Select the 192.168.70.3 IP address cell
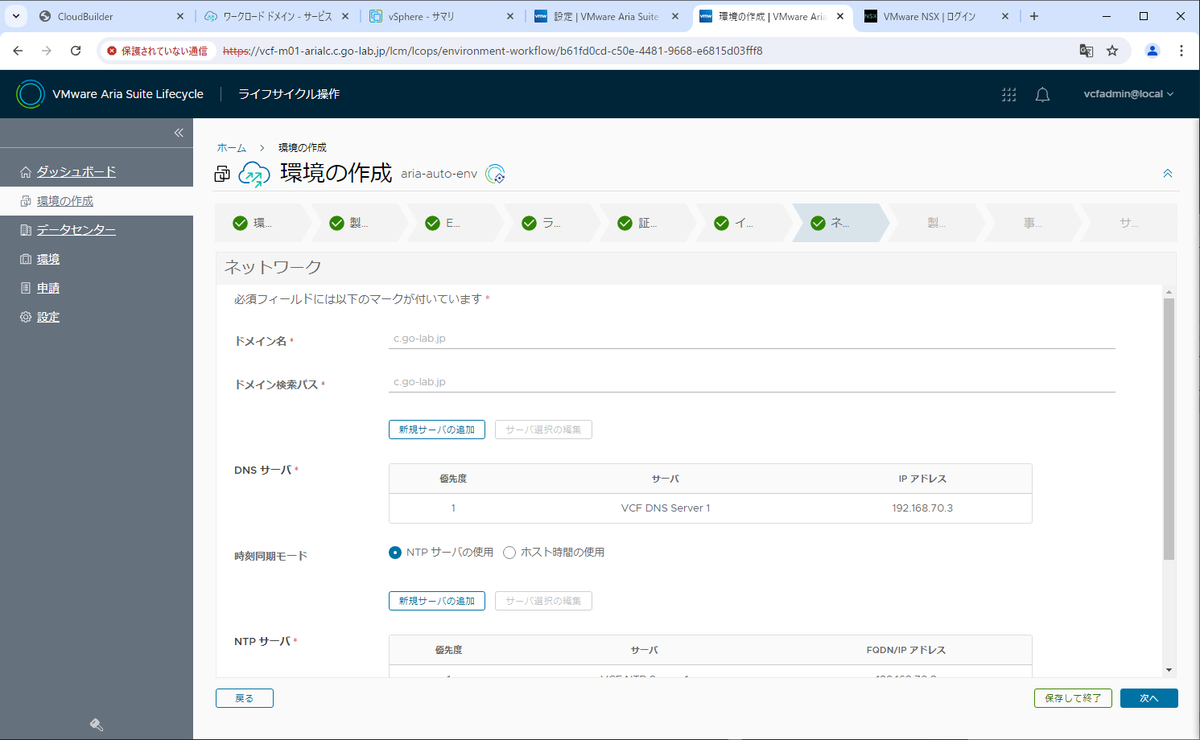The height and width of the screenshot is (740, 1200). click(x=922, y=508)
